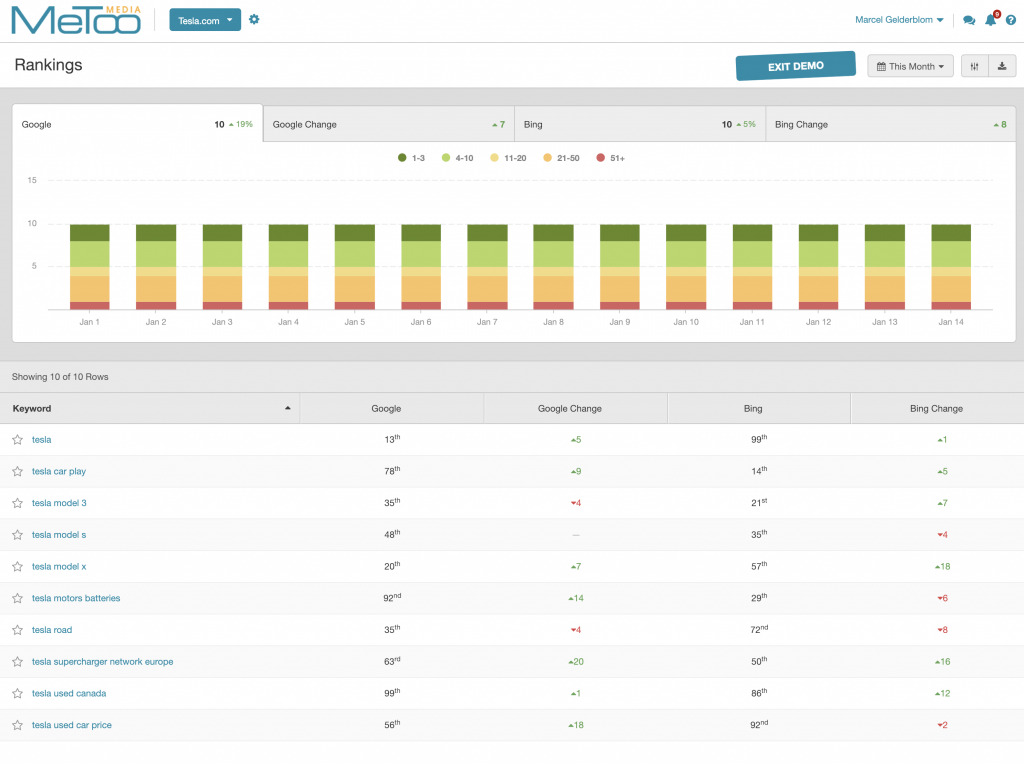Toggle the 1-3 legend series
1024x764 pixels.
coord(411,158)
